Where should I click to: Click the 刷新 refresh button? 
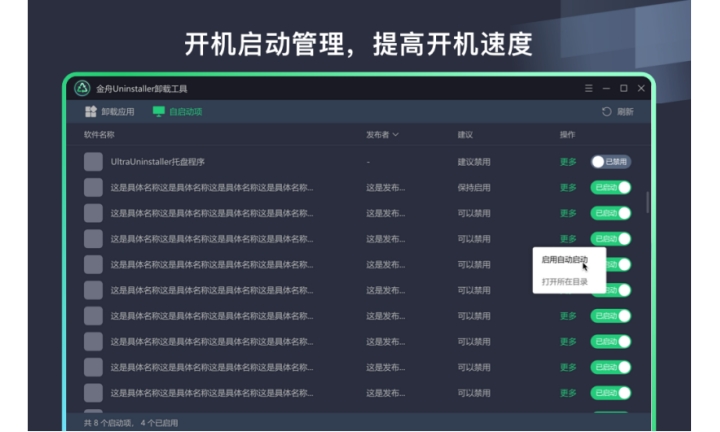tap(618, 112)
